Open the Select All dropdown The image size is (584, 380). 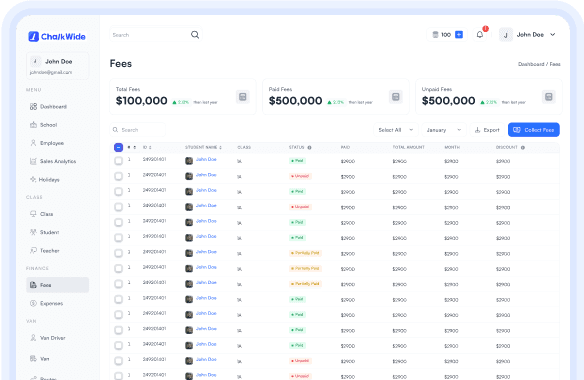pyautogui.click(x=396, y=130)
